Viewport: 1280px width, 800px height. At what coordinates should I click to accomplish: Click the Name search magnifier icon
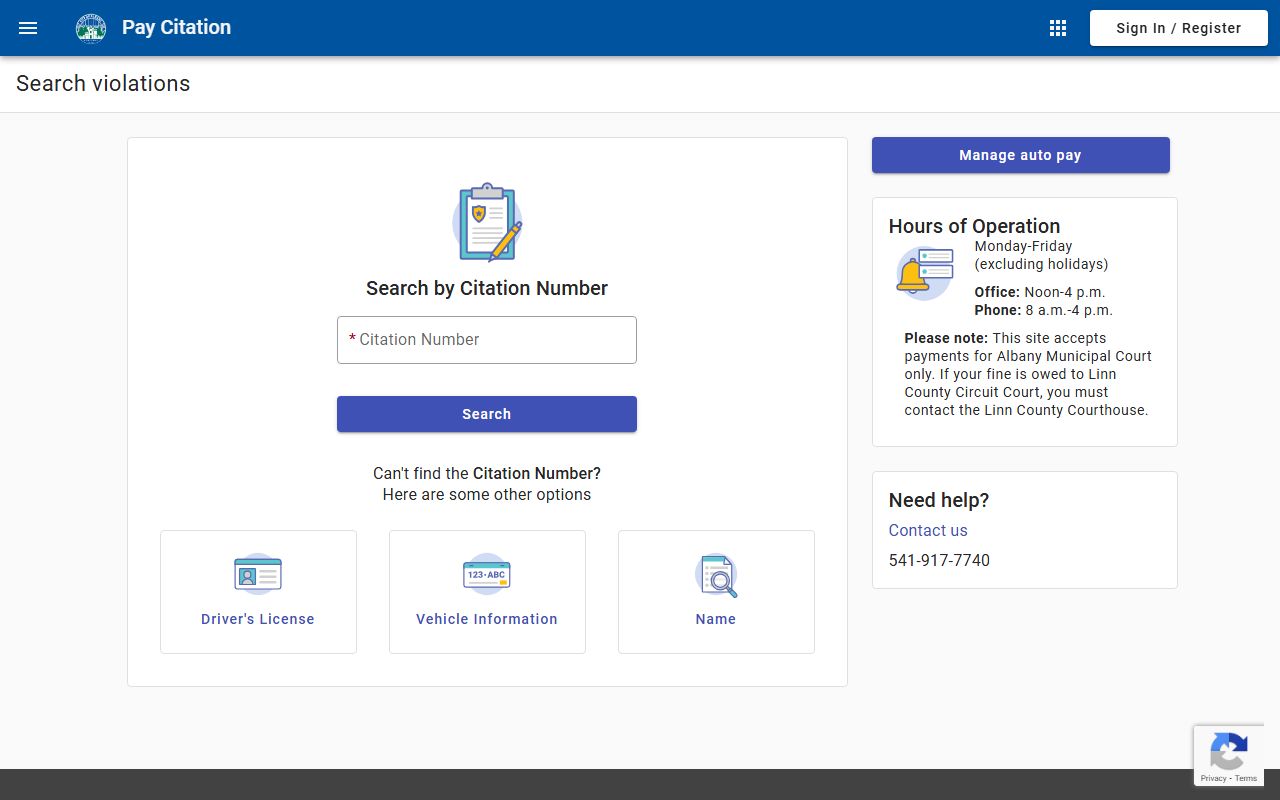coord(716,575)
